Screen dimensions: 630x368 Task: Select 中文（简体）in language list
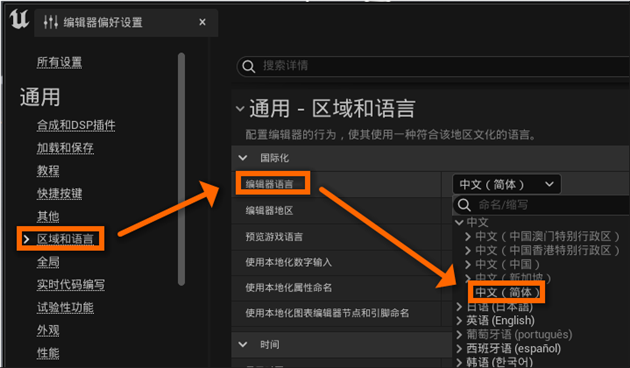(507, 292)
